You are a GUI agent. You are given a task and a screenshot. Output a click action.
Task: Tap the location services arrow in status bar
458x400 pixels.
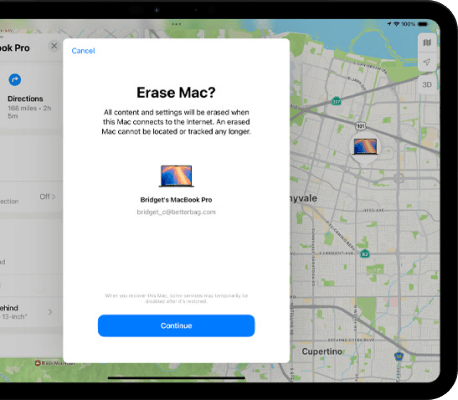click(x=389, y=24)
